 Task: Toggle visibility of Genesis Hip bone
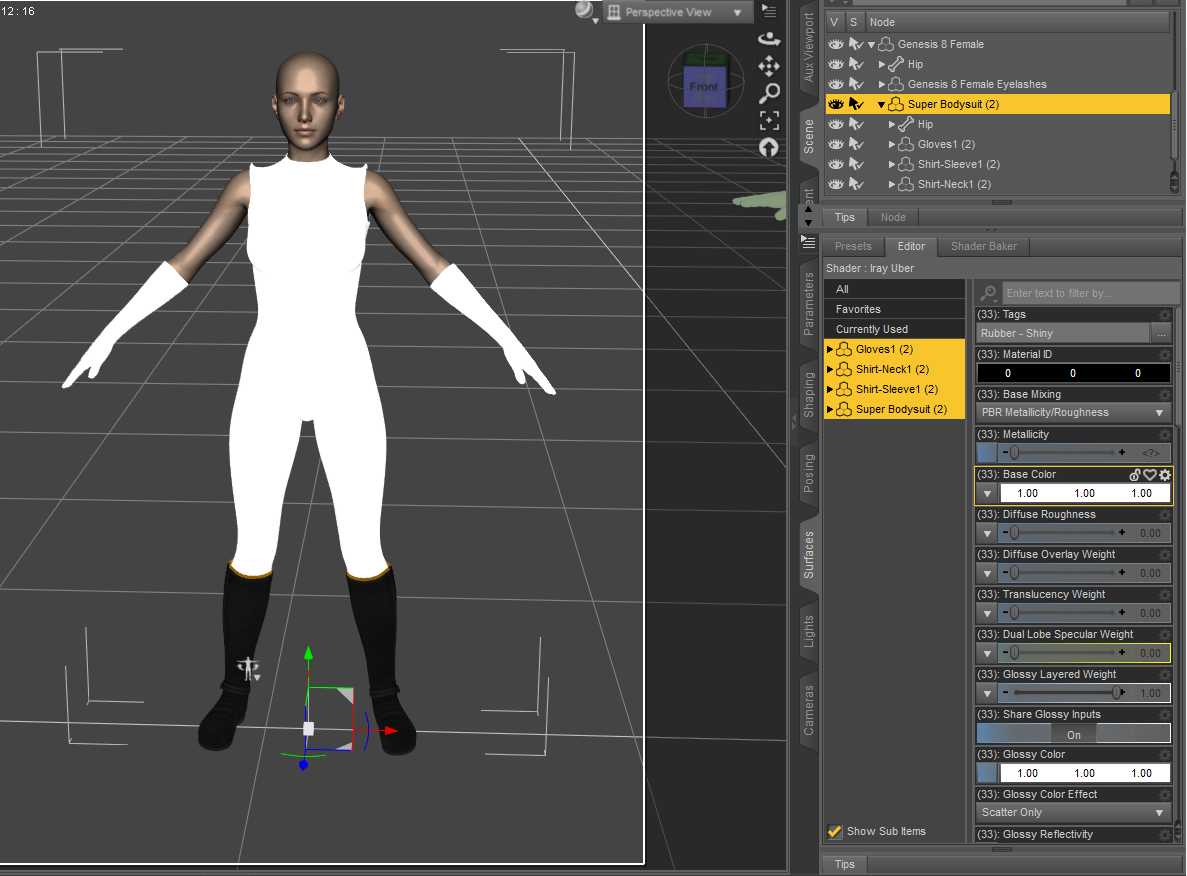tap(836, 64)
